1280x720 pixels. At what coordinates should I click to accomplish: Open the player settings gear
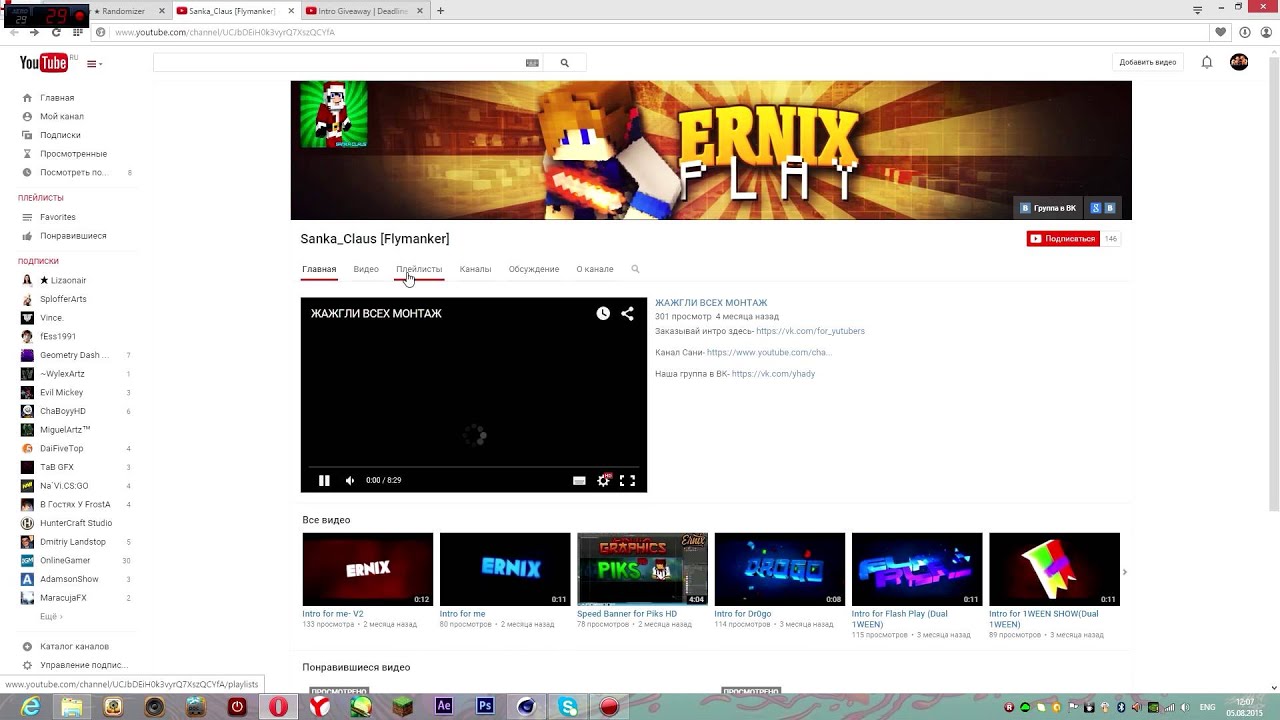603,480
